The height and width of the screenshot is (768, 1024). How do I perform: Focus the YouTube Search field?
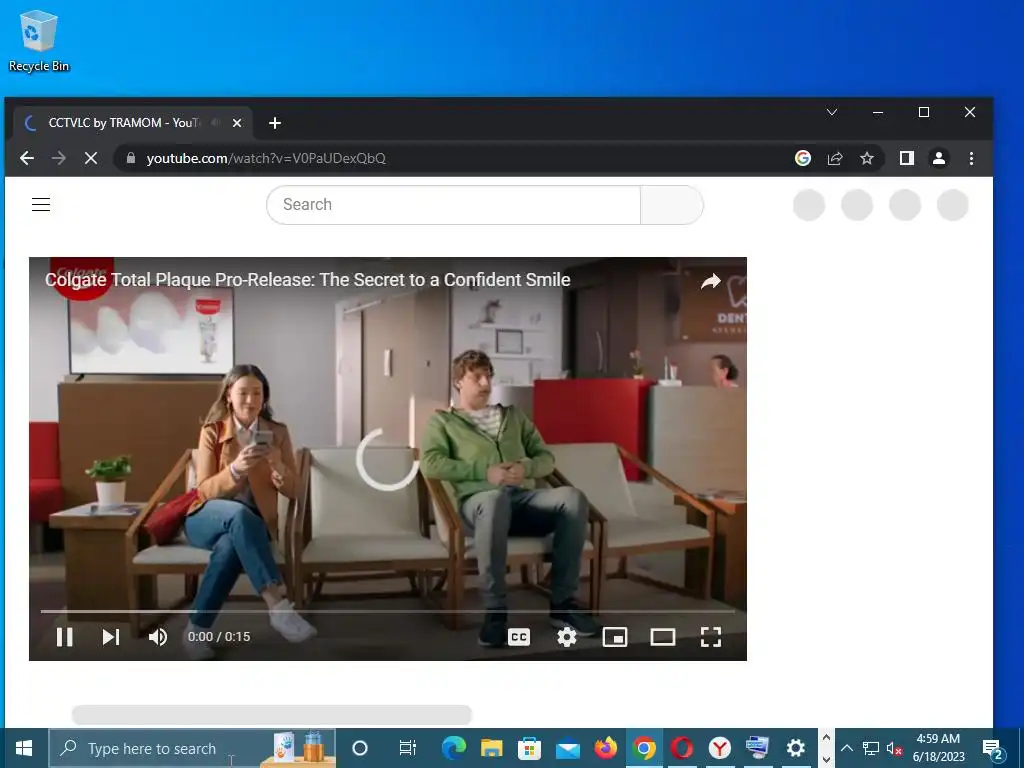click(454, 205)
